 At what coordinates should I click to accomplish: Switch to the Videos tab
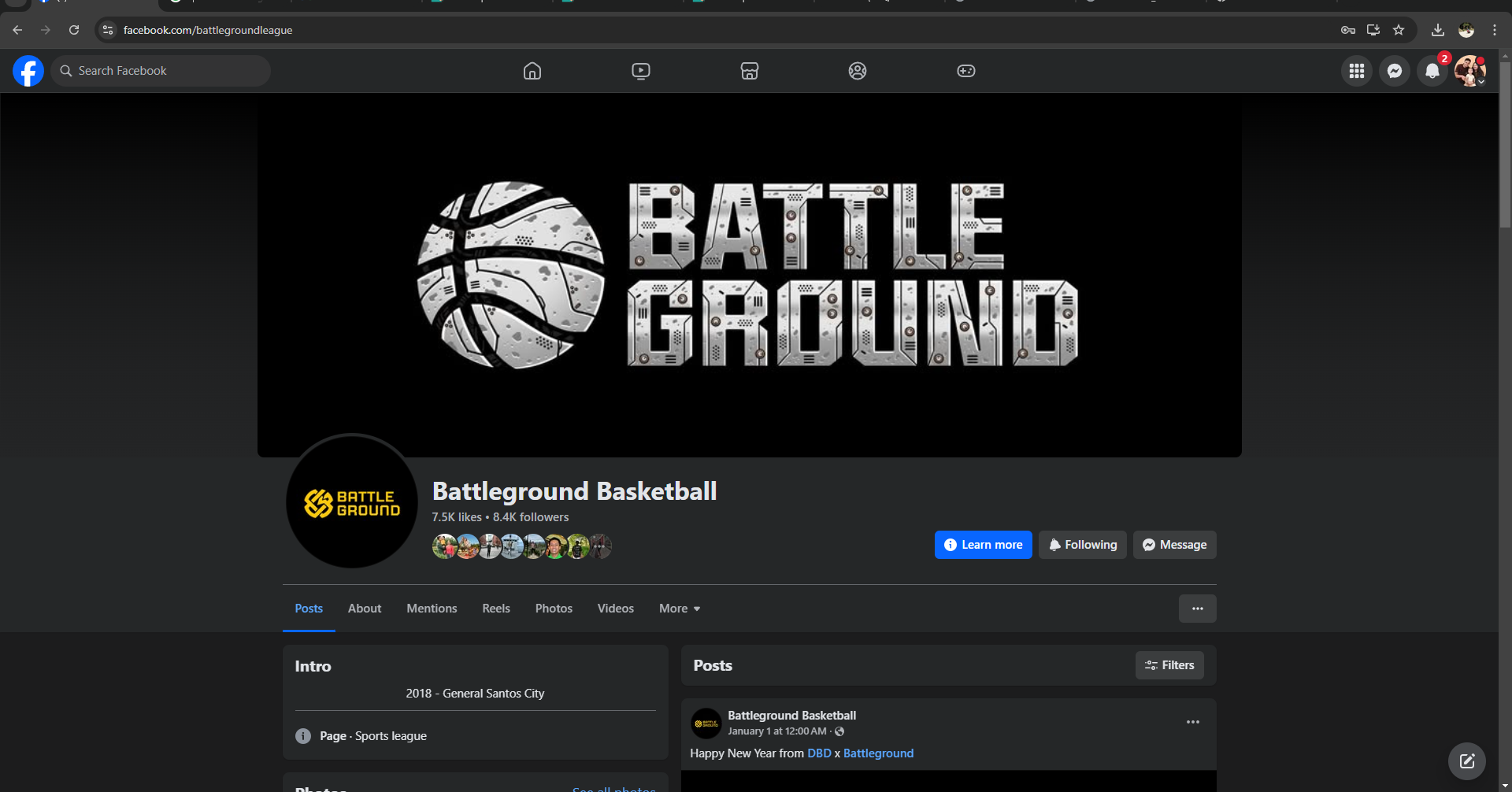pos(616,609)
